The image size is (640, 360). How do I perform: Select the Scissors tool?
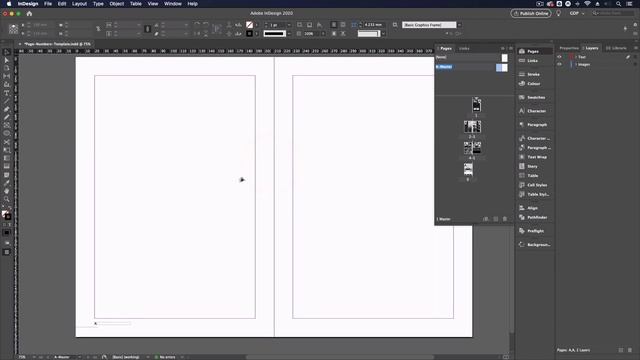7,142
